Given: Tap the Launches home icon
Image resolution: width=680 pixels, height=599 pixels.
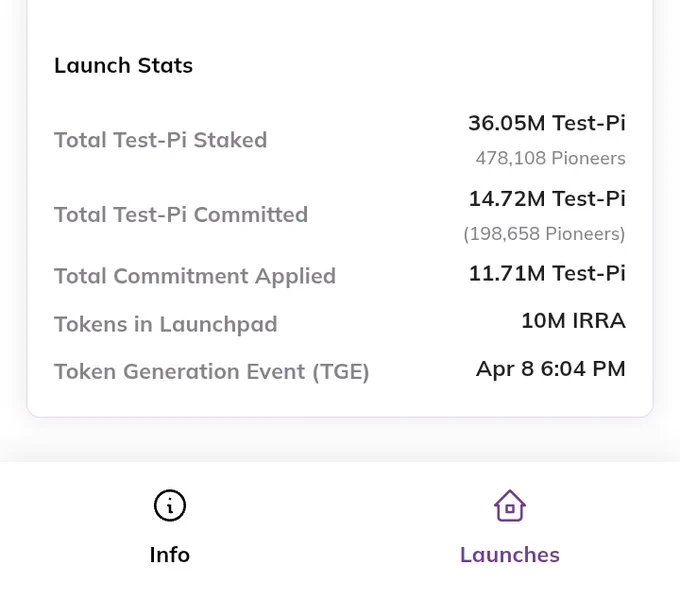Looking at the screenshot, I should [x=510, y=505].
